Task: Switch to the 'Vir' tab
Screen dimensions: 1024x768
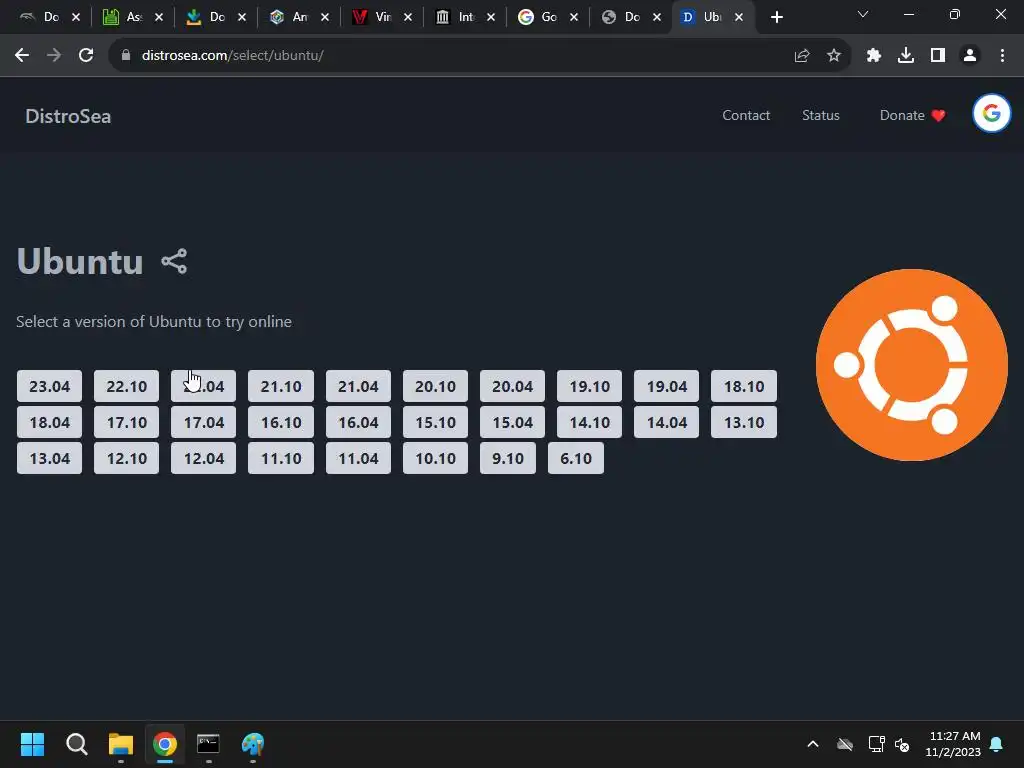Action: click(381, 18)
